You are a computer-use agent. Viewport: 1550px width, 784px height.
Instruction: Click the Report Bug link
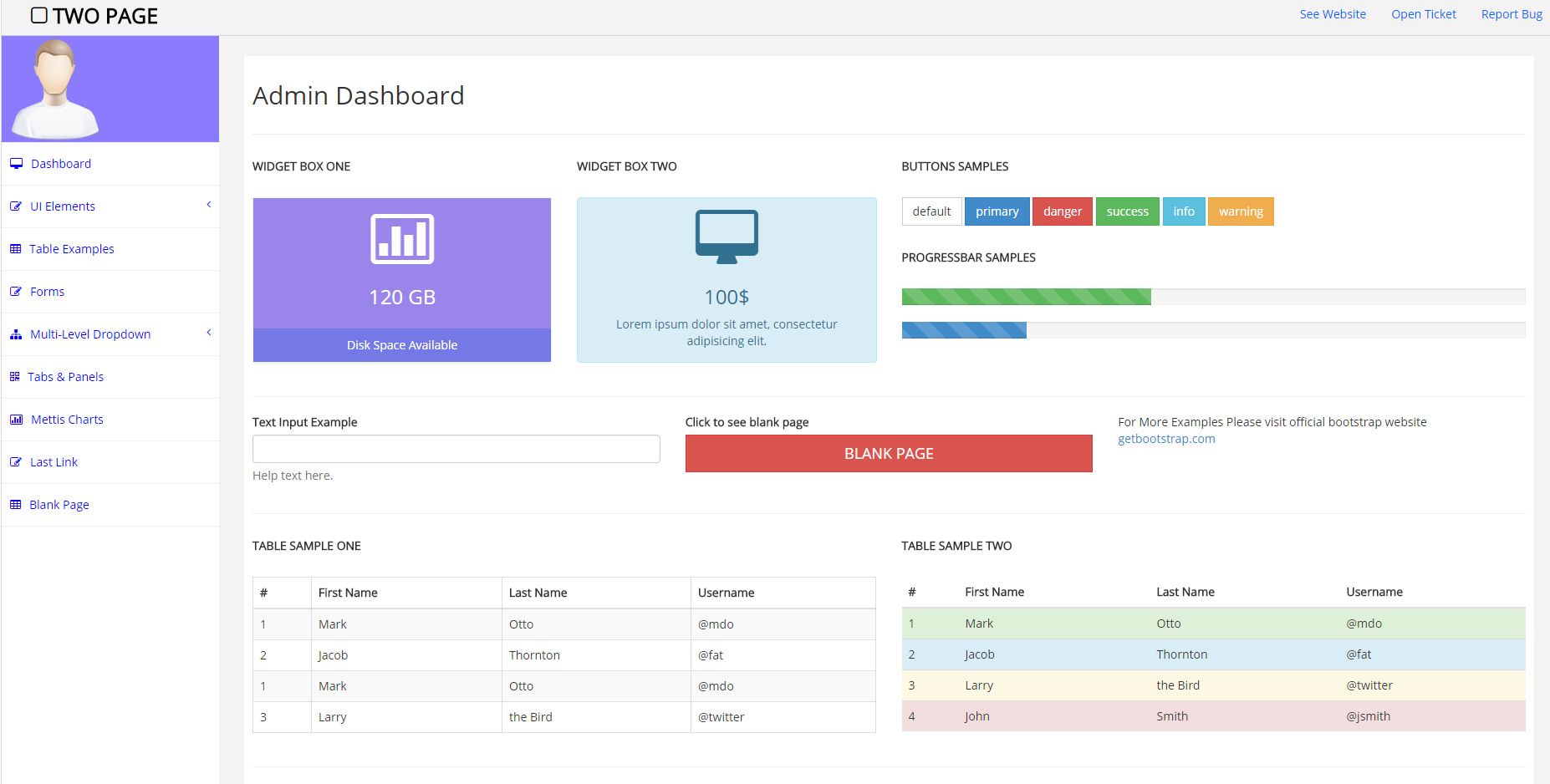[x=1511, y=14]
